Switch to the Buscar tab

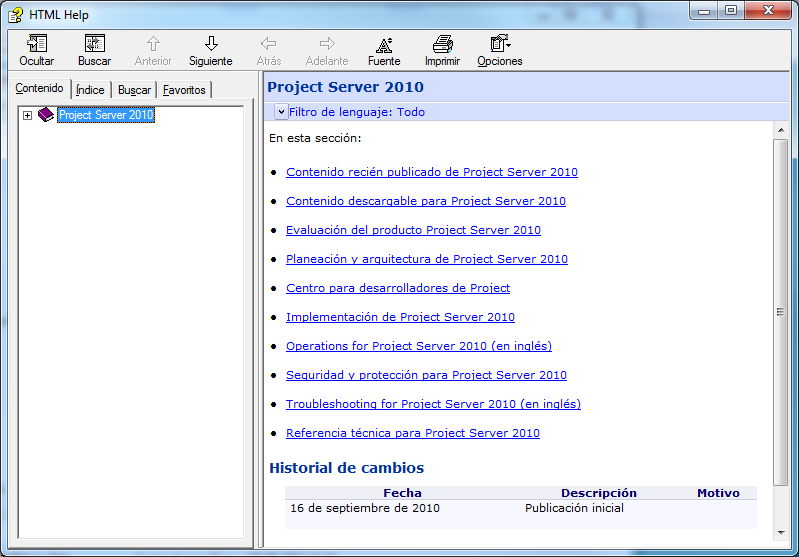point(135,90)
